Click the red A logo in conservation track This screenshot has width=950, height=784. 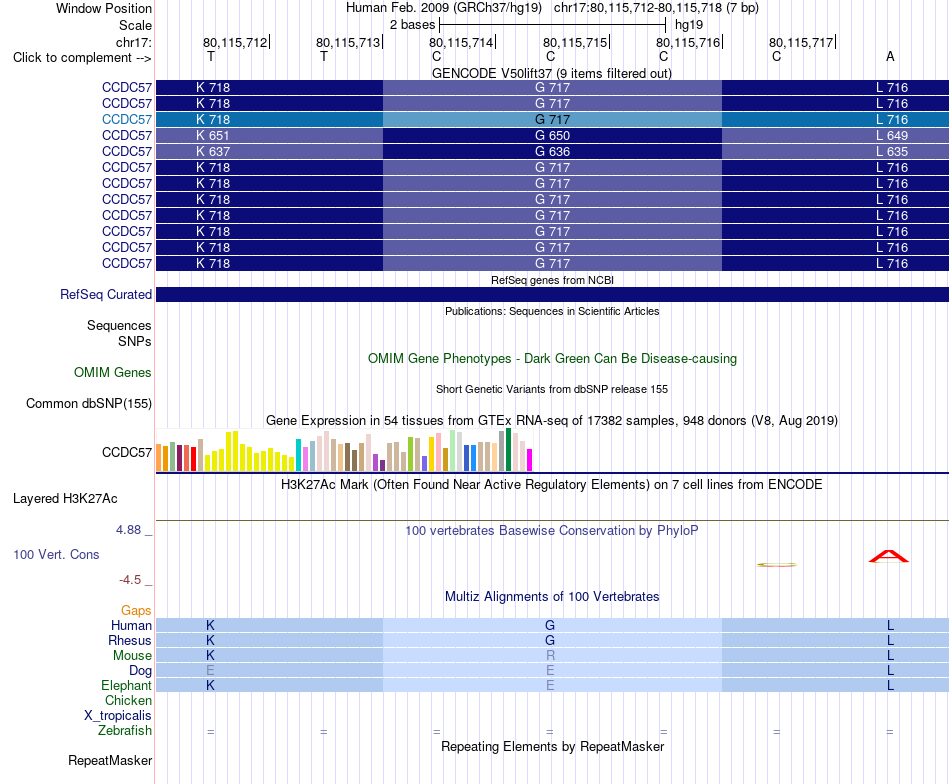[889, 556]
